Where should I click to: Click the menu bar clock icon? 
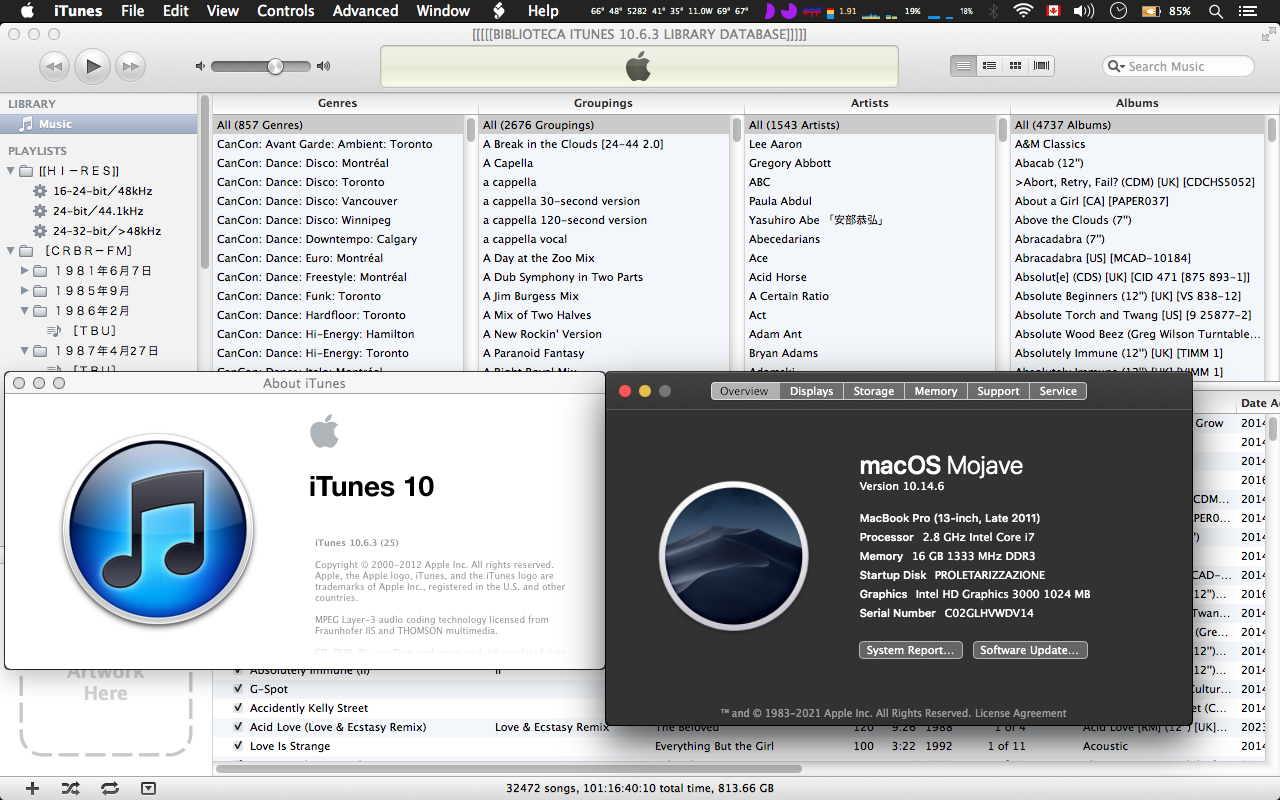coord(1119,11)
